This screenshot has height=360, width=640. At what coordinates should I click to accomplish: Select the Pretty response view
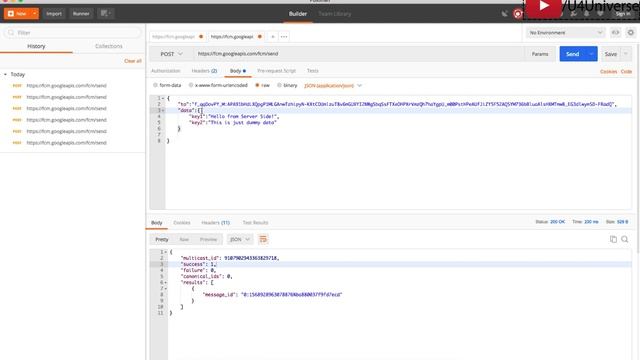pos(162,239)
